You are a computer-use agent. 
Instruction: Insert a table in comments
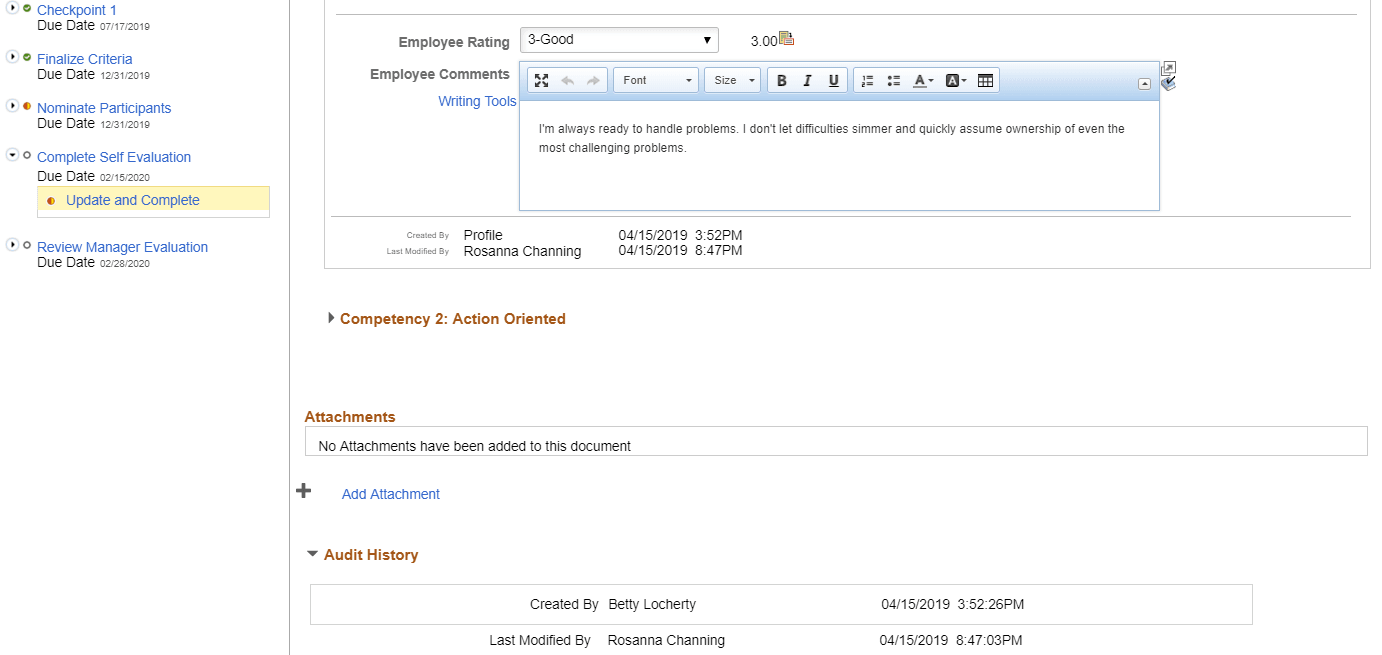(985, 81)
